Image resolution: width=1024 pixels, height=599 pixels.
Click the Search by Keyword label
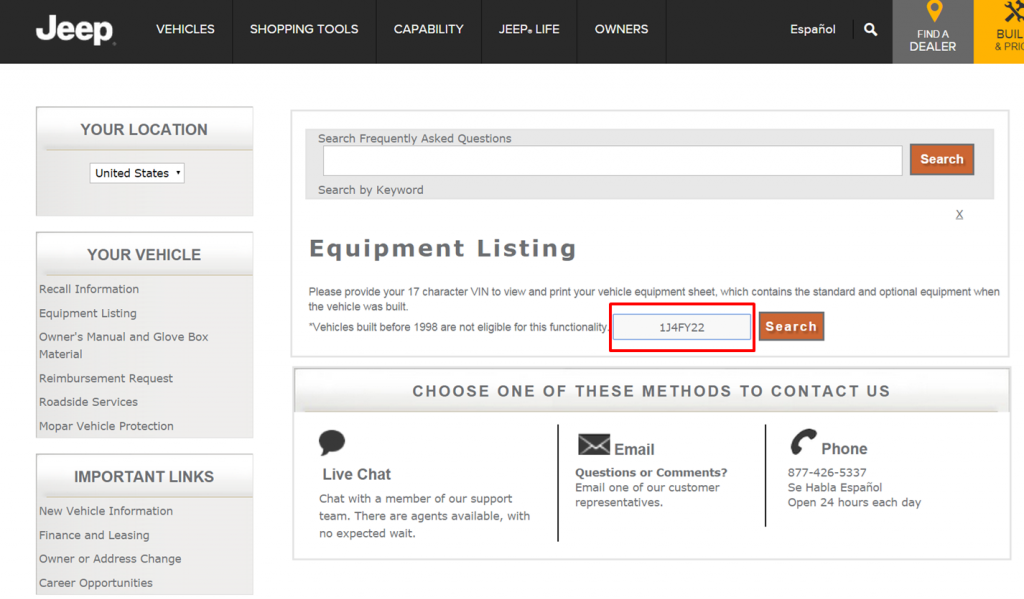(x=370, y=190)
